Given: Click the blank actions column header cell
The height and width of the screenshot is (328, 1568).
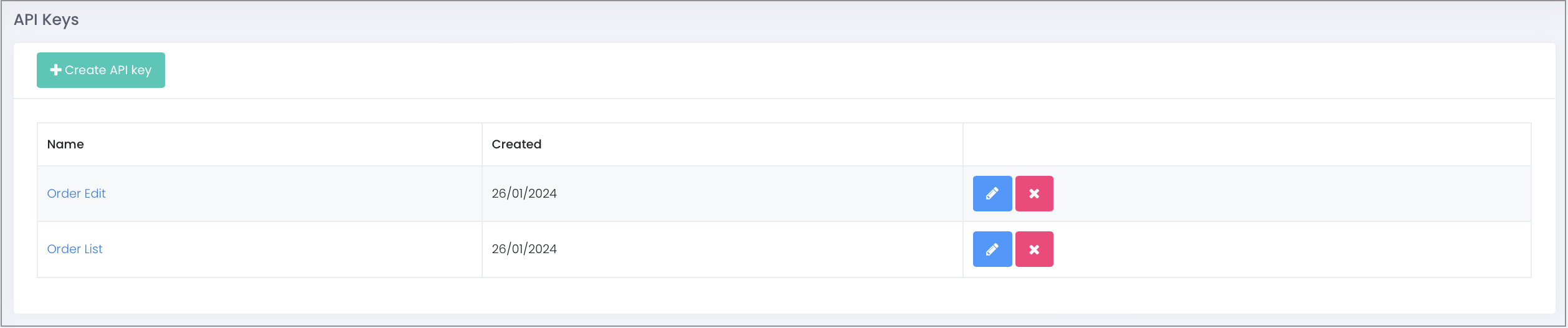Looking at the screenshot, I should click(x=1246, y=145).
